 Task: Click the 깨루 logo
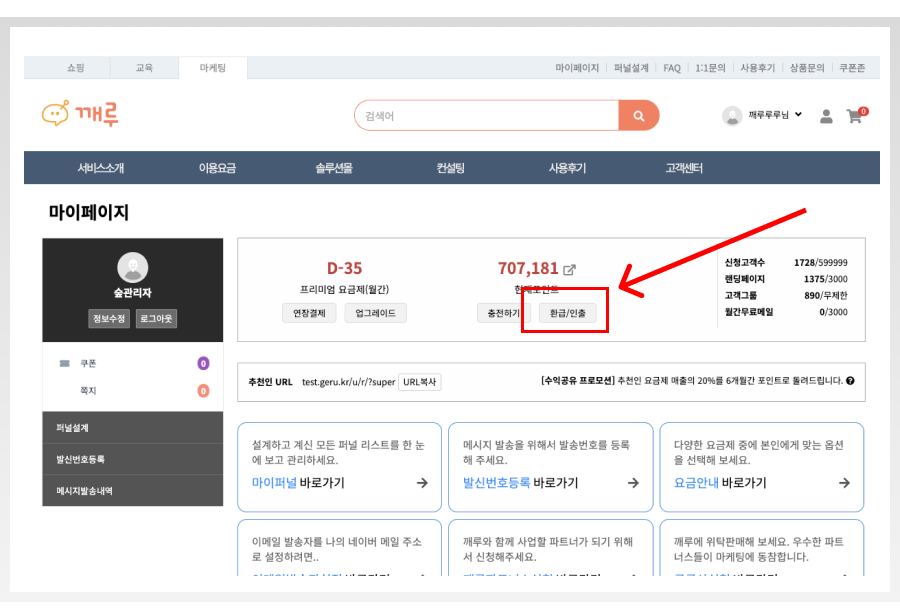[x=80, y=114]
